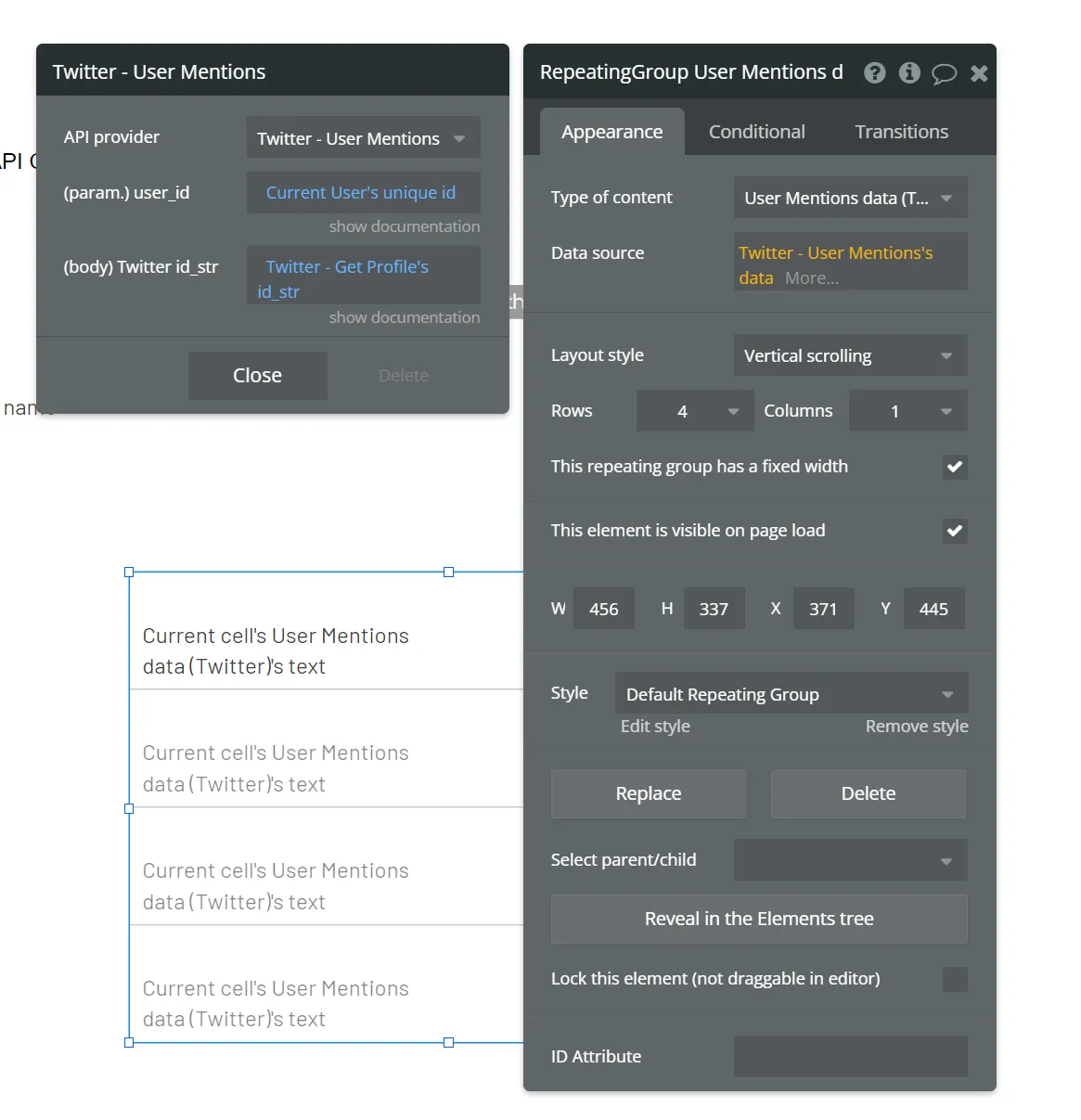Open the Rows count dropdown
Image resolution: width=1081 pixels, height=1120 pixels.
(x=693, y=411)
